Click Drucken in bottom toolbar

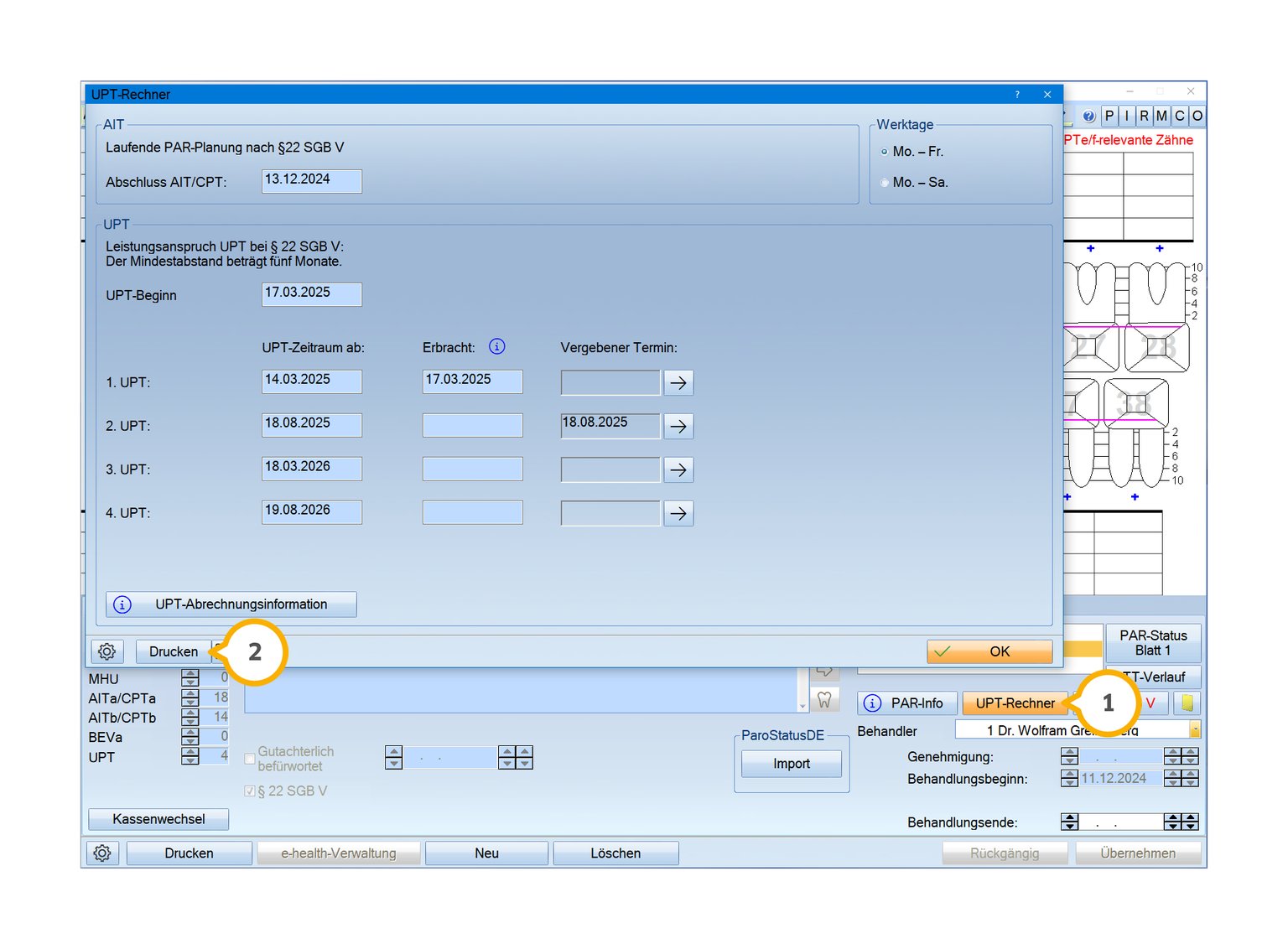click(189, 853)
